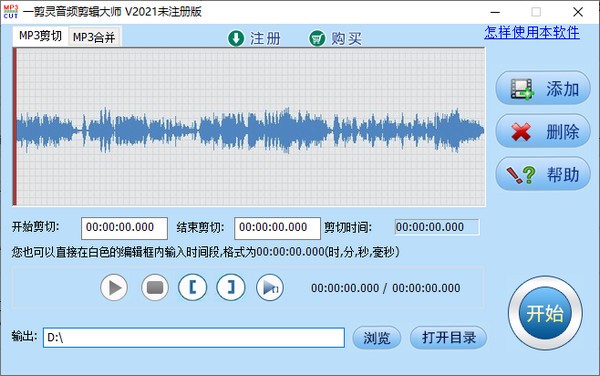Image resolution: width=600 pixels, height=376 pixels.
Task: Click the round 开始 button
Action: 545,313
